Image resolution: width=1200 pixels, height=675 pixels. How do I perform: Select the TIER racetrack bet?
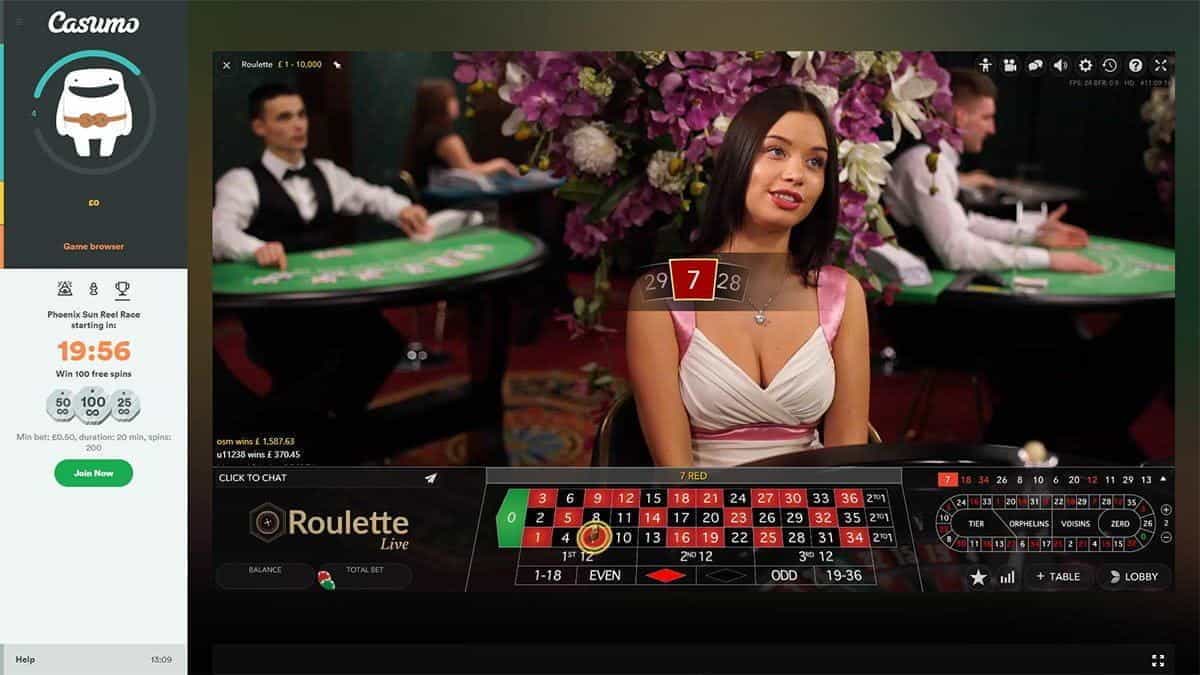[977, 523]
